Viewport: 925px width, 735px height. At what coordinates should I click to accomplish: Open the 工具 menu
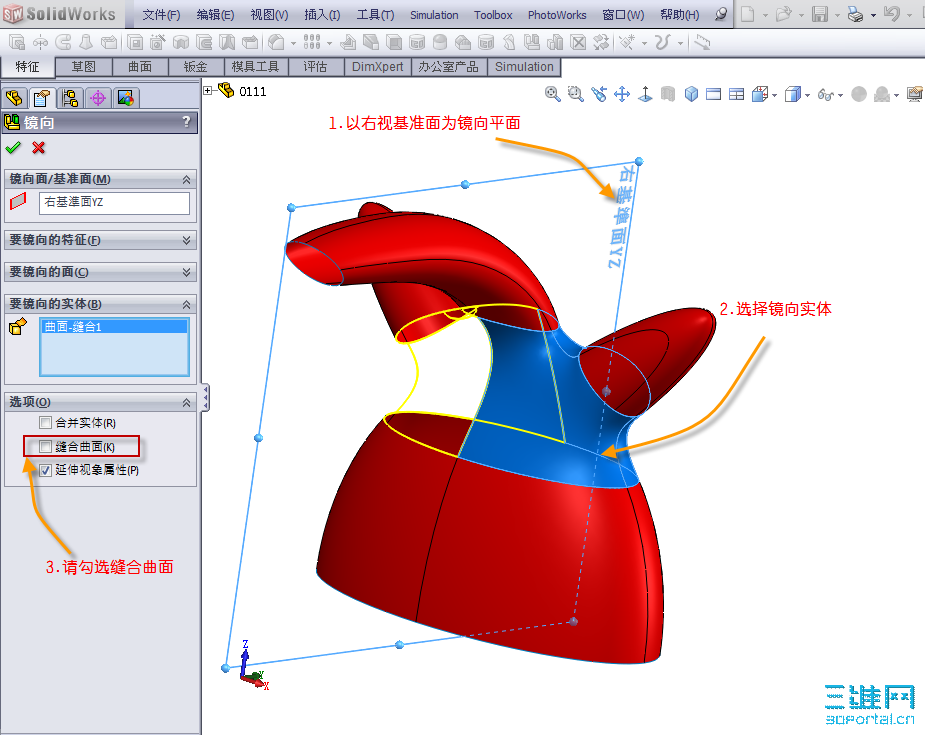375,15
